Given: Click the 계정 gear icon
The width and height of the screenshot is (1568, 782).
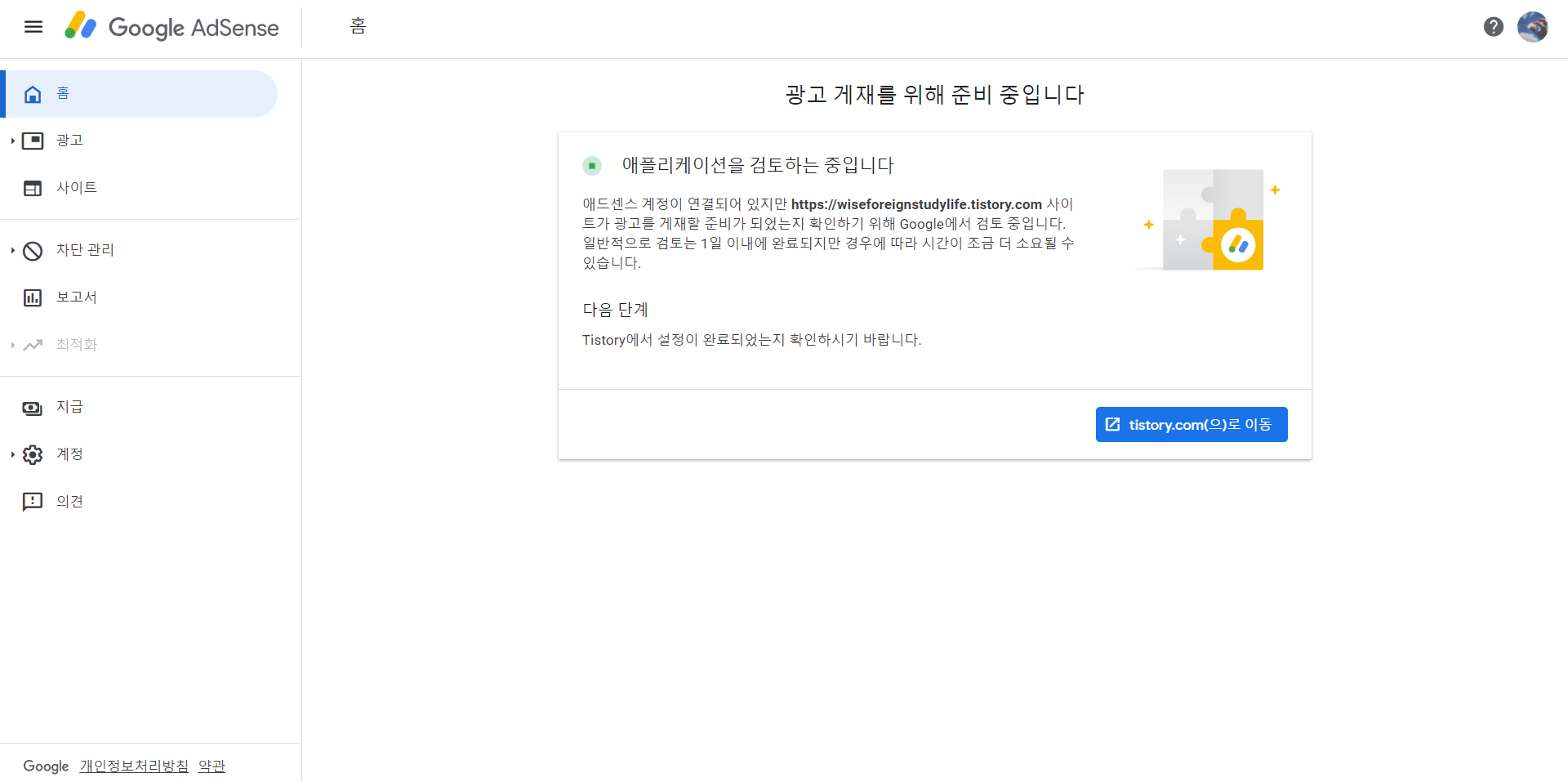Looking at the screenshot, I should coord(33,454).
